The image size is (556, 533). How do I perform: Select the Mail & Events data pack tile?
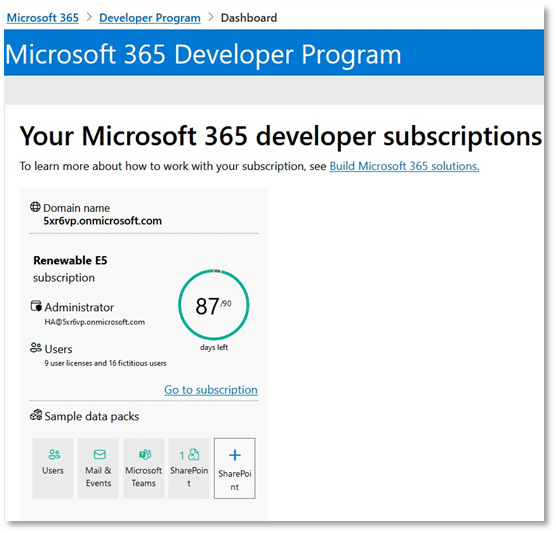click(98, 468)
